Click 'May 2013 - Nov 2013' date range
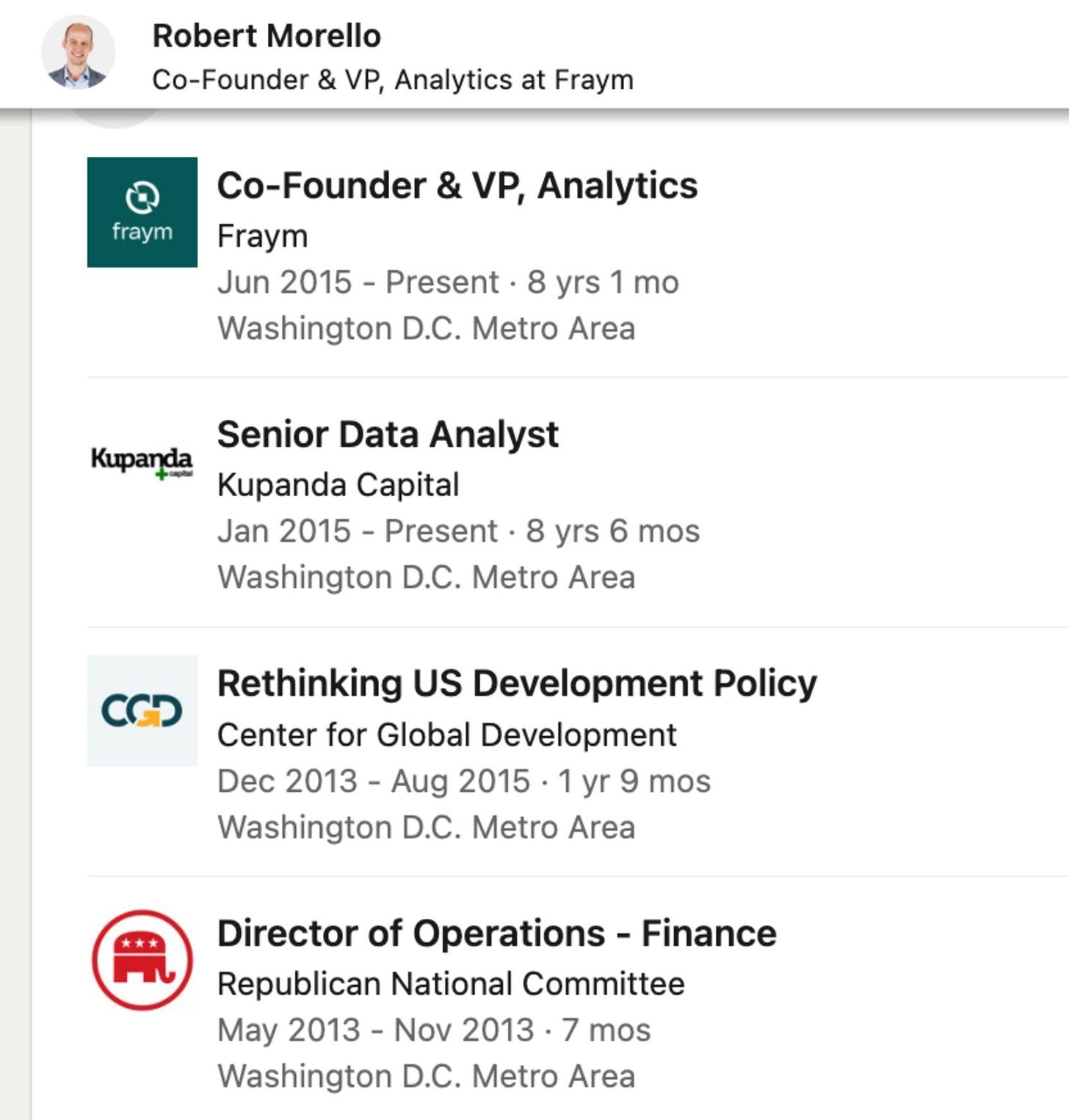This screenshot has width=1069, height=1120. click(x=376, y=1030)
